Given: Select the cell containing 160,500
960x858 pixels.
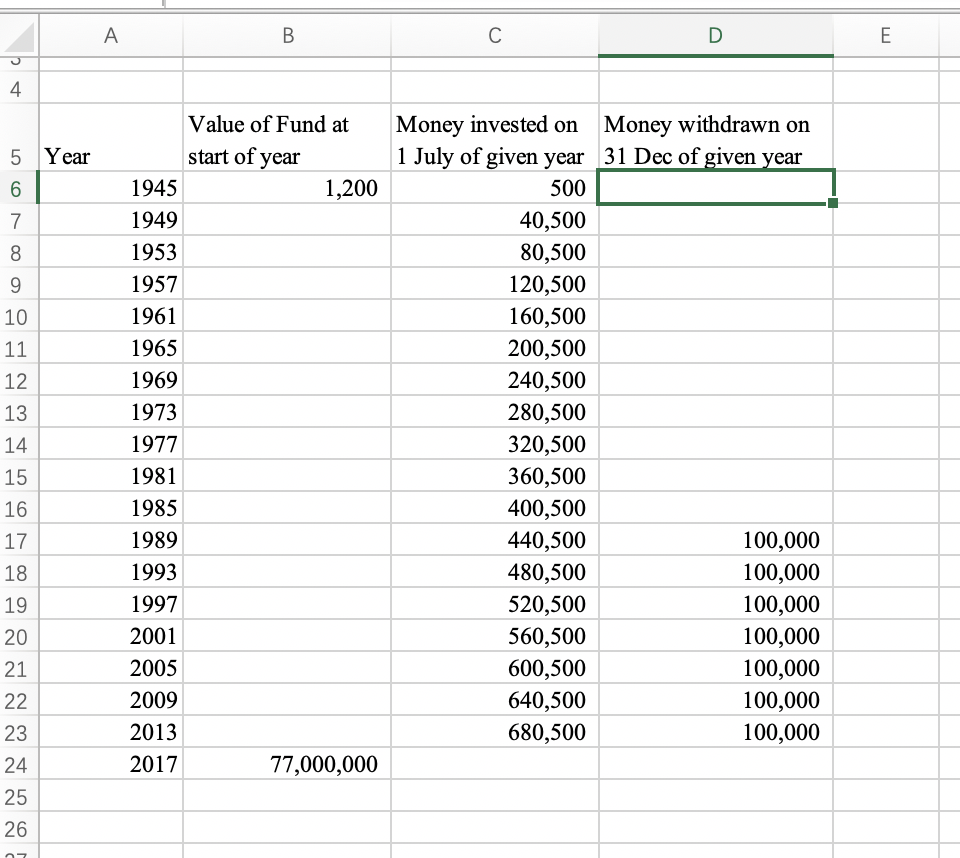Looking at the screenshot, I should (x=495, y=315).
